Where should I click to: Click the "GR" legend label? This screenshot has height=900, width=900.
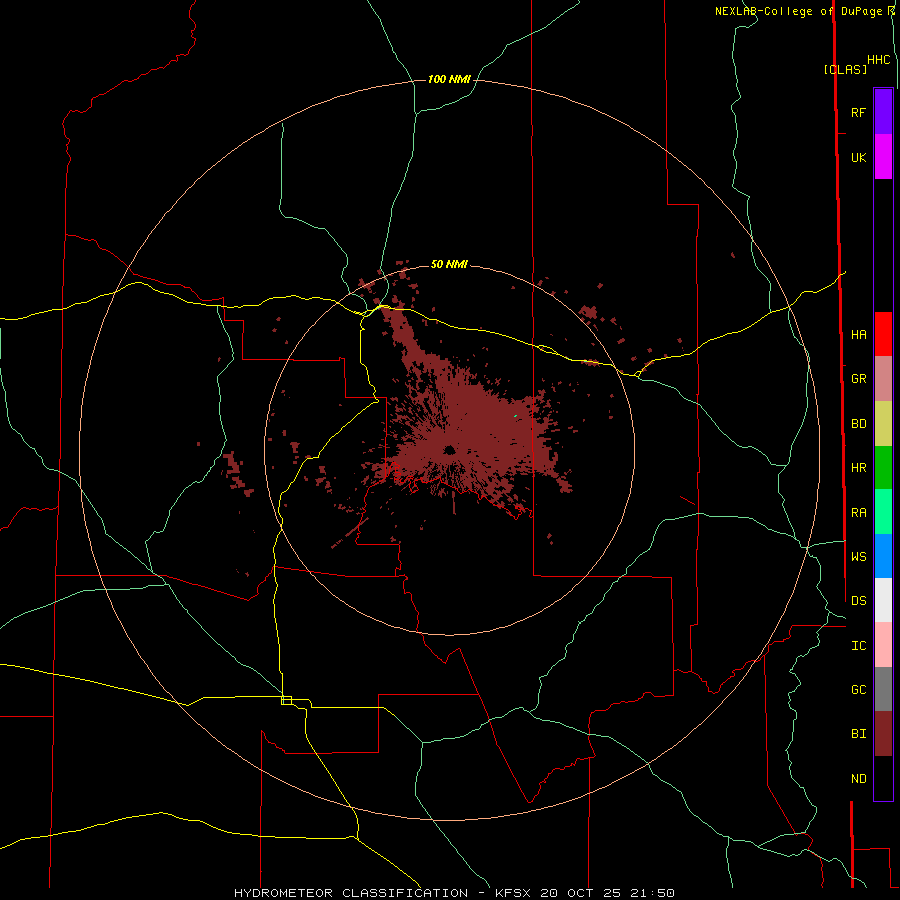[x=858, y=379]
